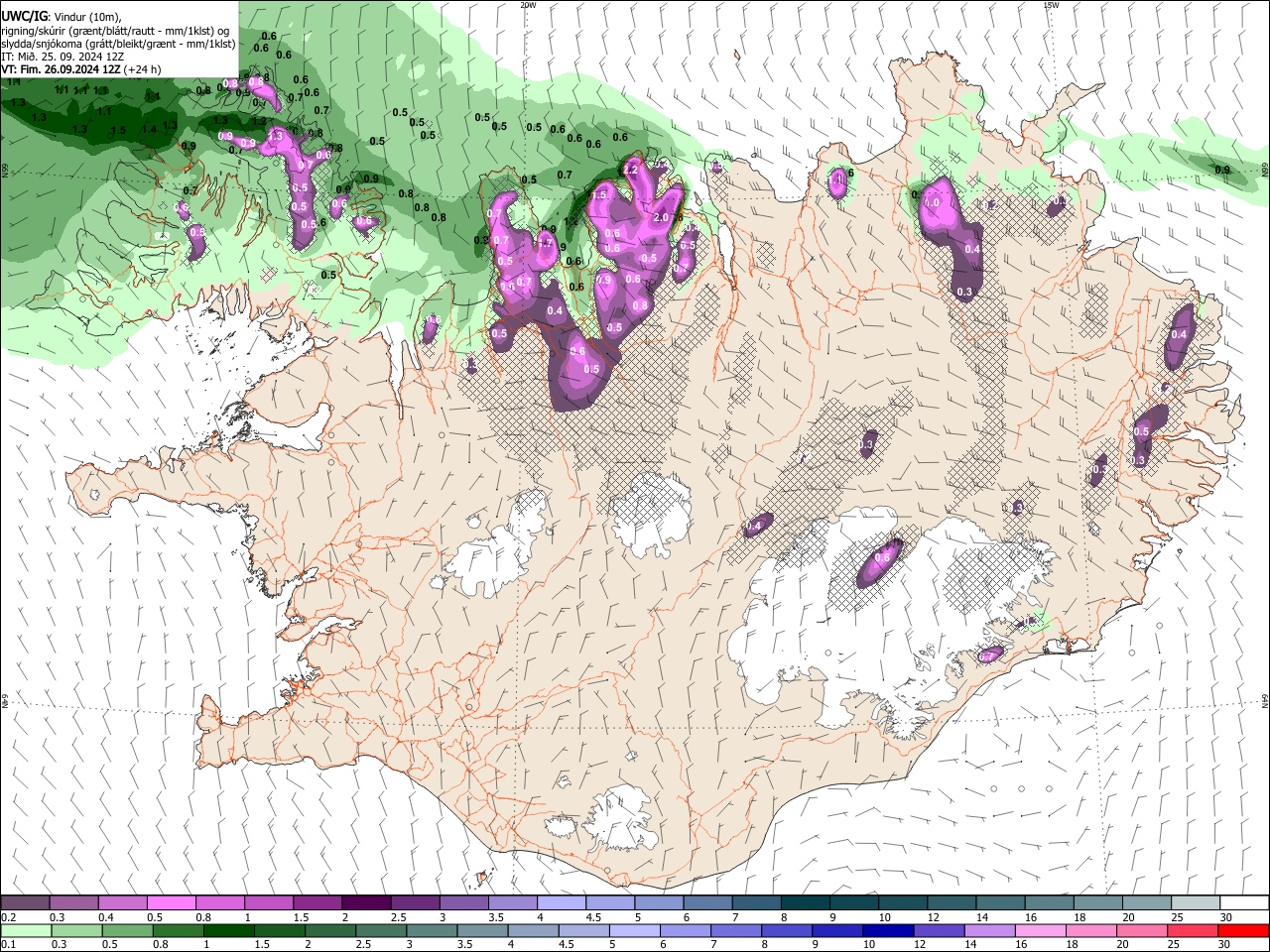Select the violet 12–14 rain legend swatch

939,930
